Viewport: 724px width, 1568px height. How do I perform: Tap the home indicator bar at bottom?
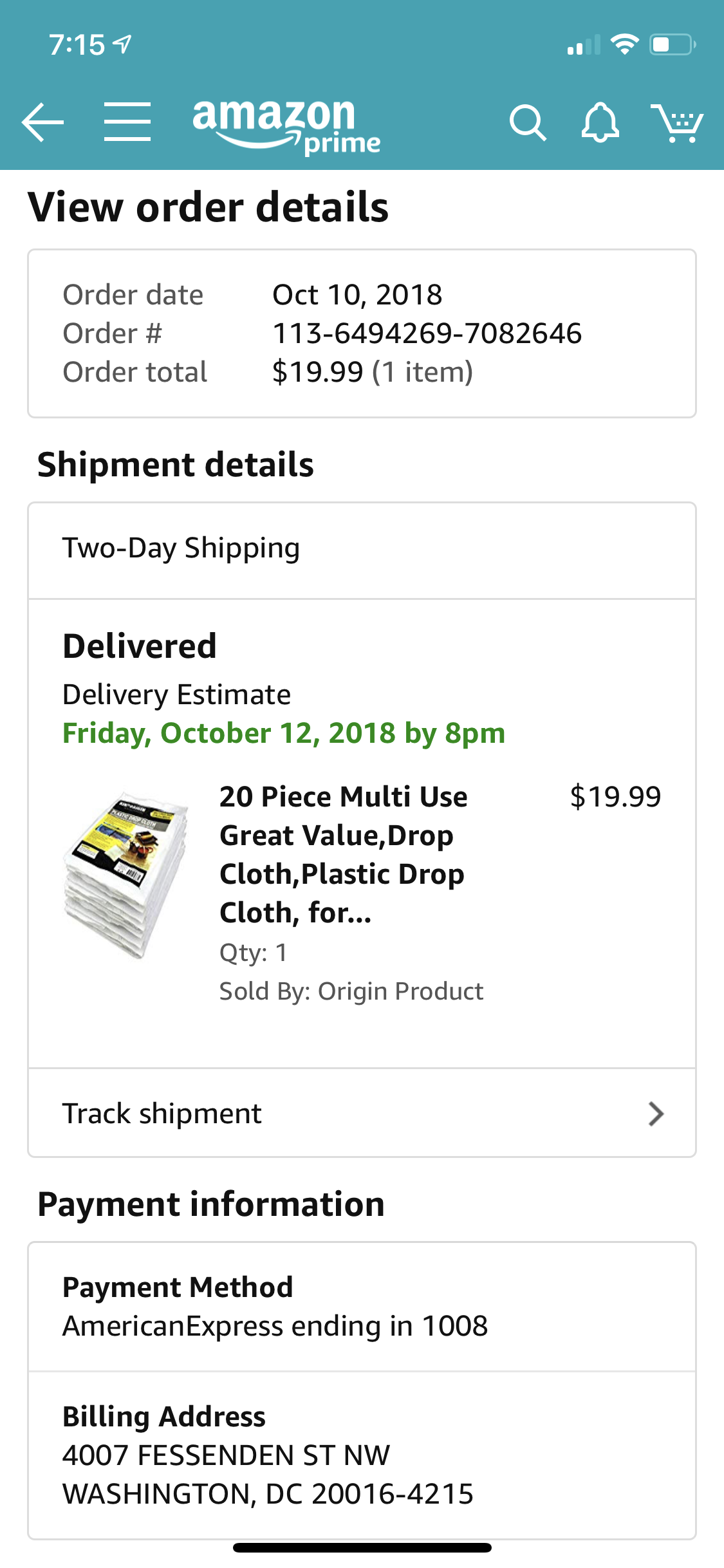(362, 1548)
